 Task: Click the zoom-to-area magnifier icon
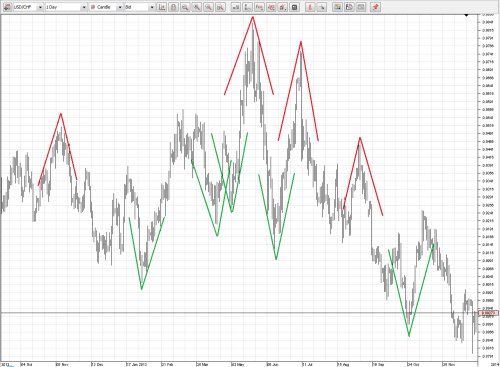click(x=220, y=7)
